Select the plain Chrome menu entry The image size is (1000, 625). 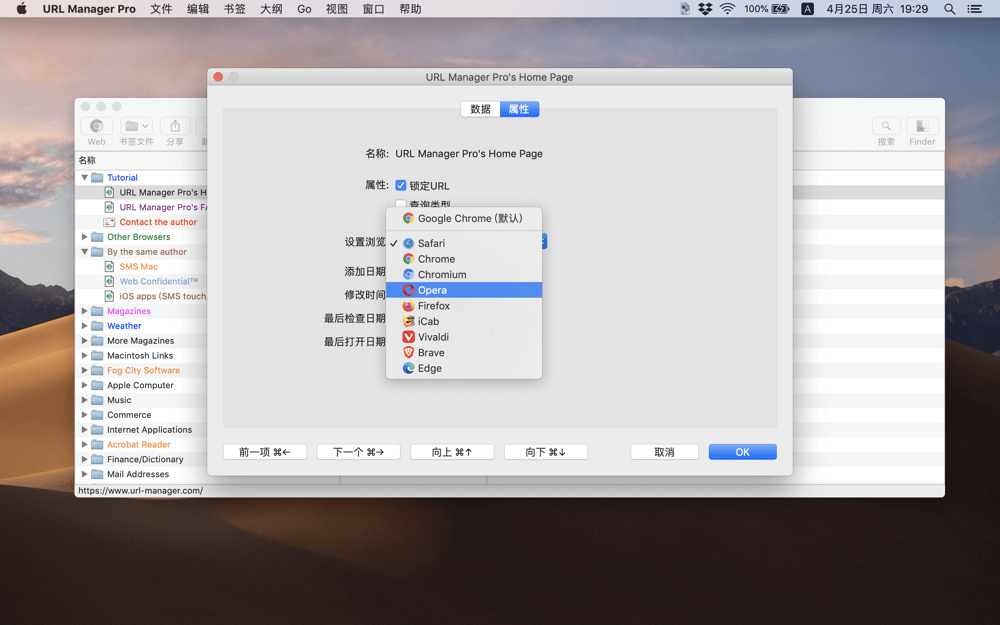pos(464,259)
